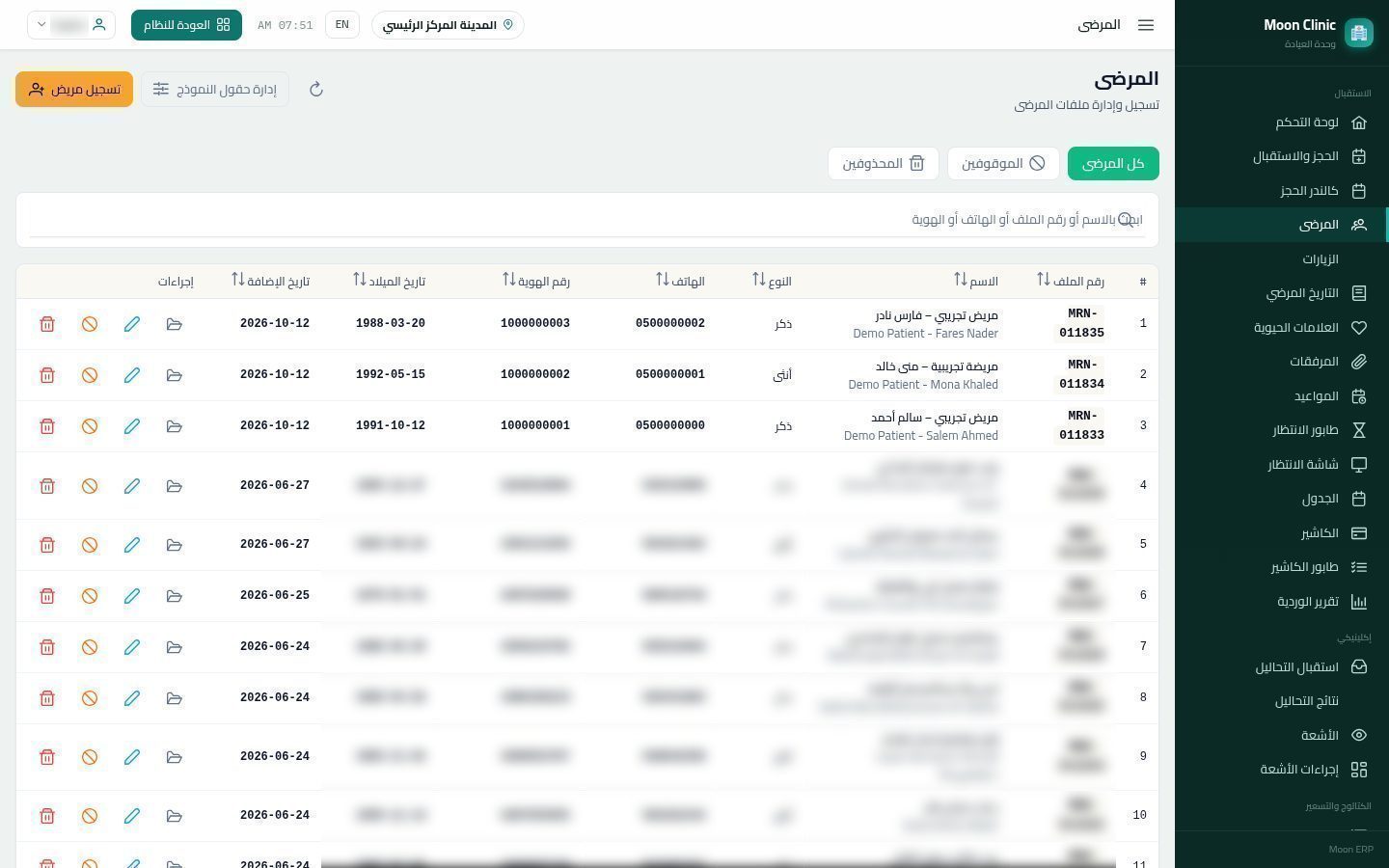Open file folder for Salem Ahmed row
1389x868 pixels.
(175, 426)
